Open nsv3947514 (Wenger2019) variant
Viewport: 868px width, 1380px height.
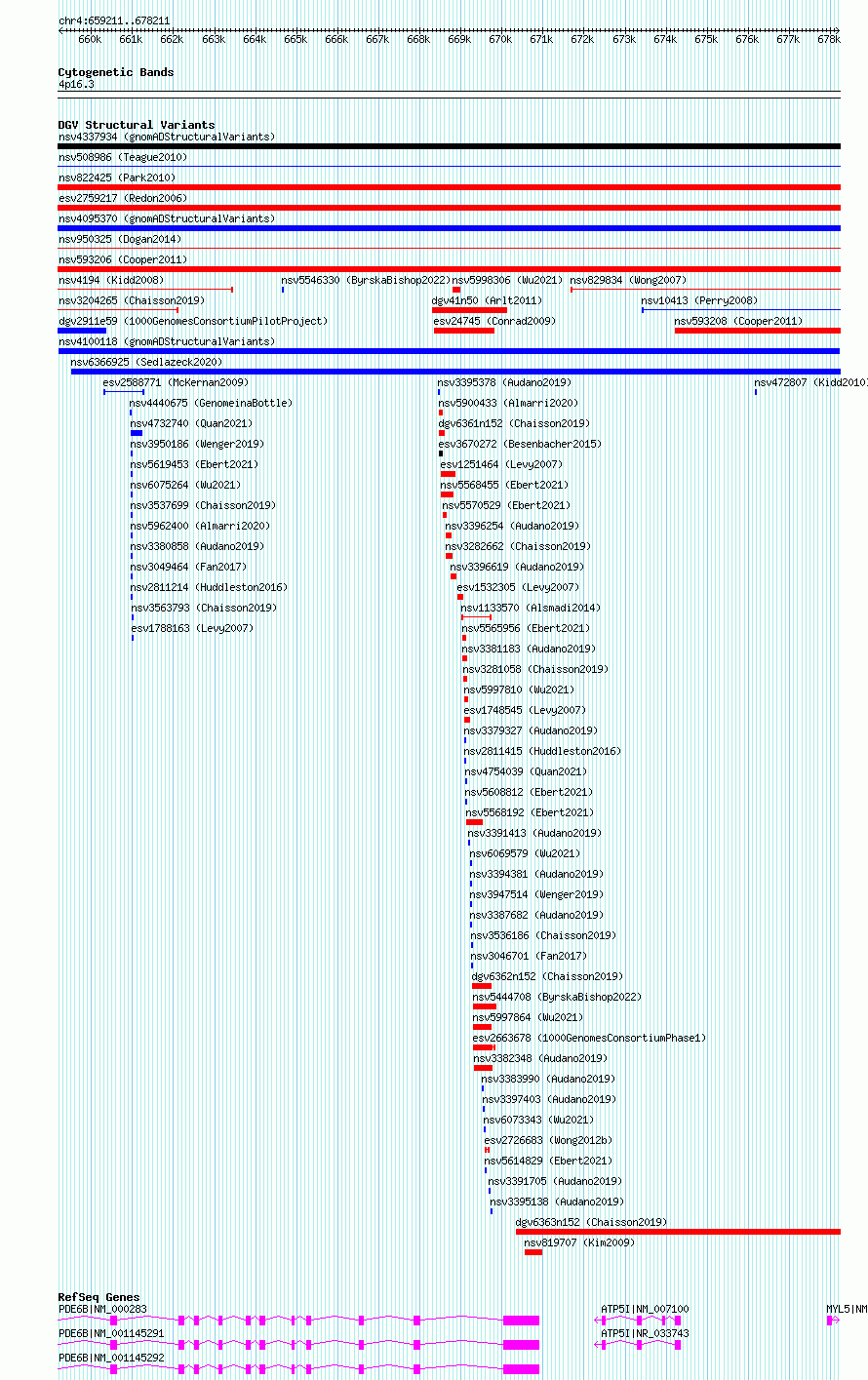point(536,894)
